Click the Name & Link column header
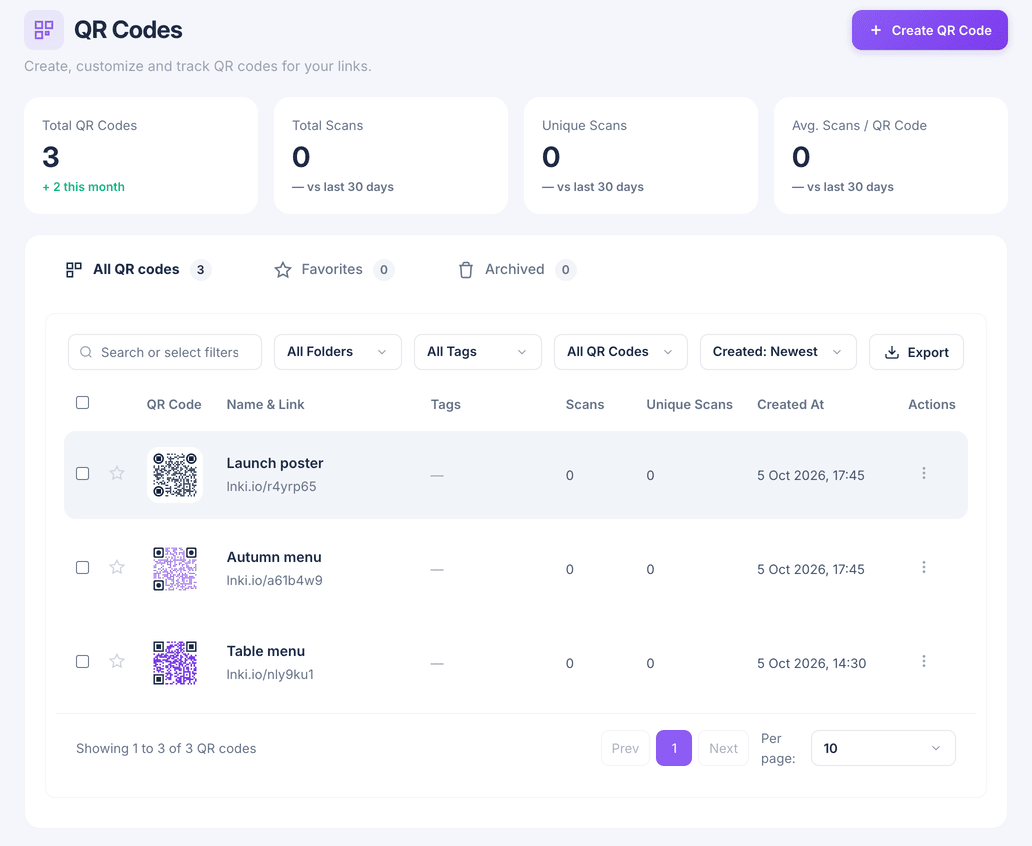1032x846 pixels. pyautogui.click(x=265, y=405)
